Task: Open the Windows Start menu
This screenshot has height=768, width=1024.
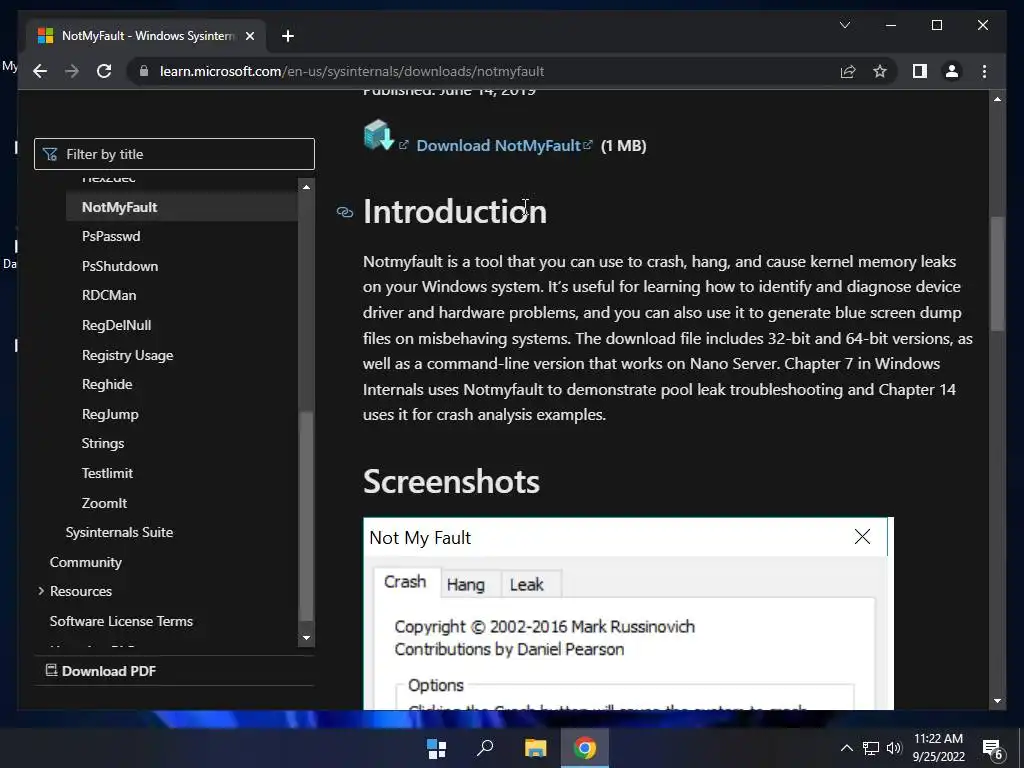Action: click(x=436, y=748)
